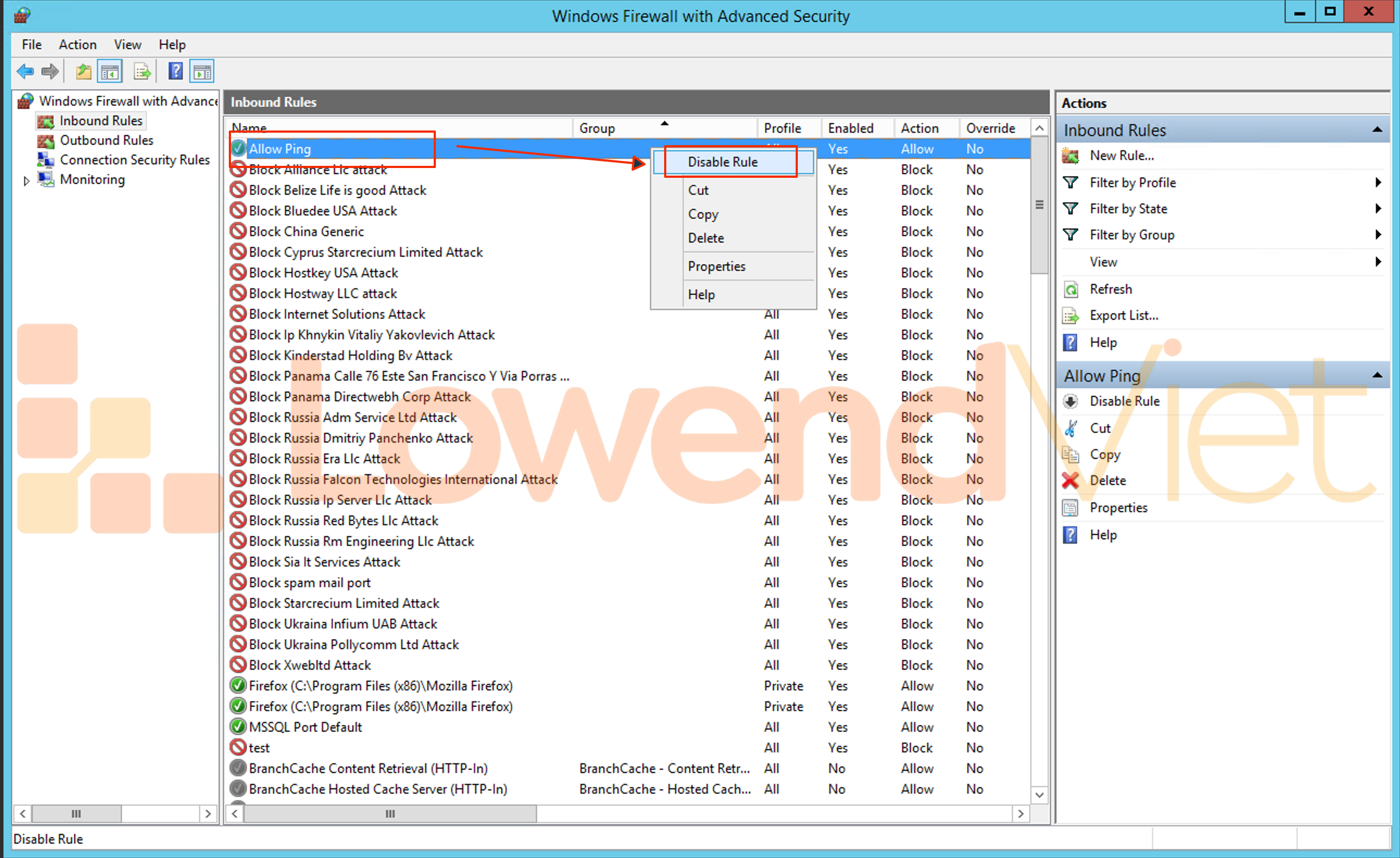Click the Up One Level folder icon
Screen dimensions: 1400x858
84,72
